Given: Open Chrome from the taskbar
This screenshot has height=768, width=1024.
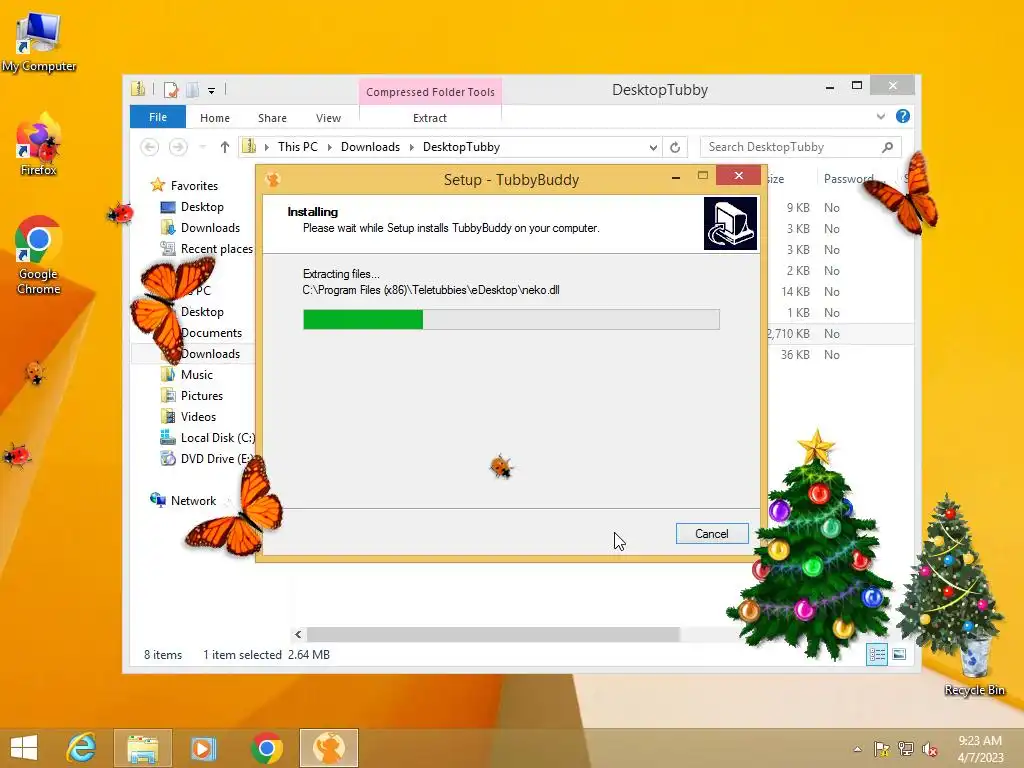Looking at the screenshot, I should (x=266, y=748).
